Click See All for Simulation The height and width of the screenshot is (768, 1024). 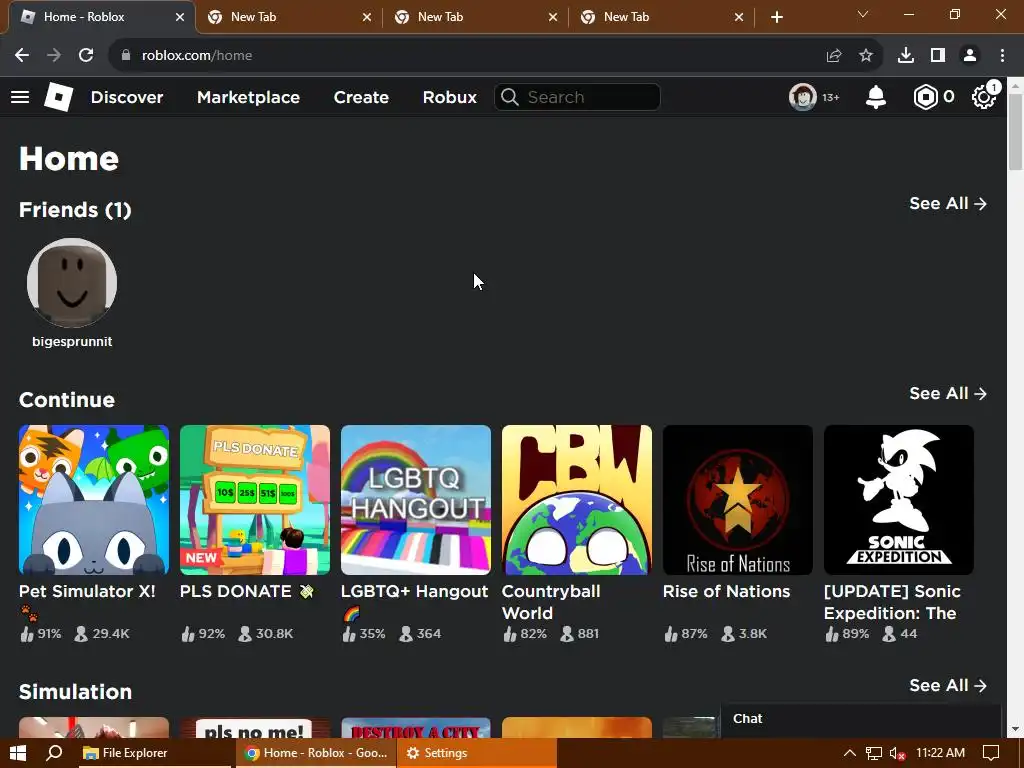[x=948, y=686]
